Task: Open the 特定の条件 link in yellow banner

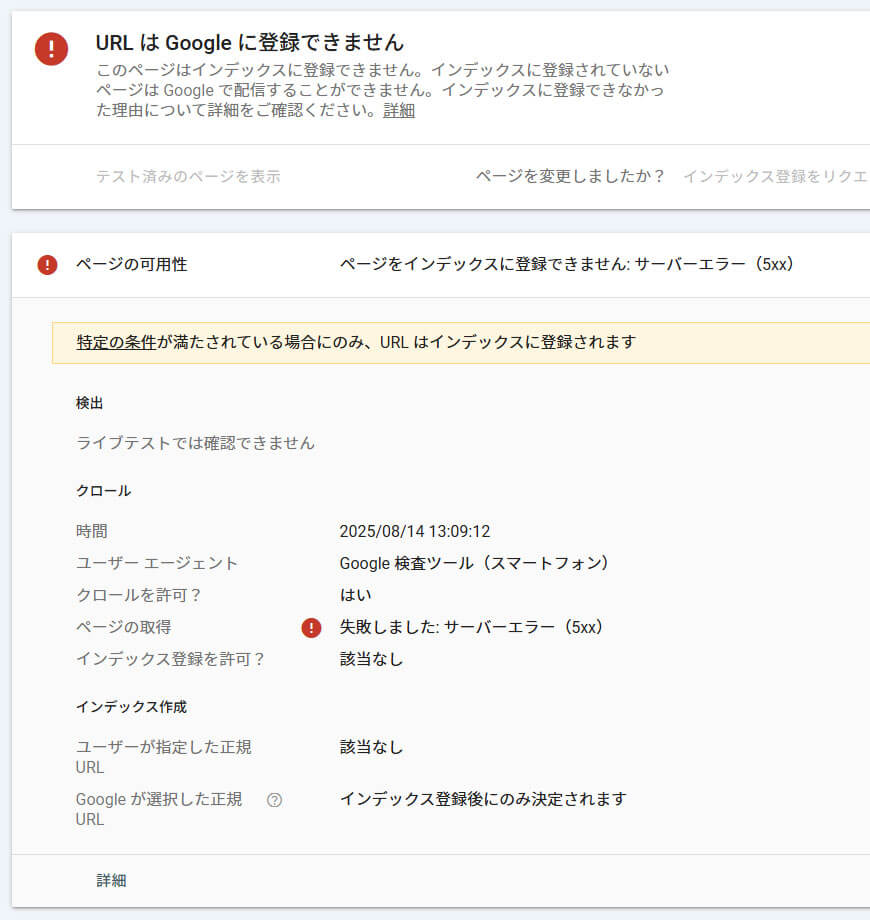Action: [x=116, y=342]
